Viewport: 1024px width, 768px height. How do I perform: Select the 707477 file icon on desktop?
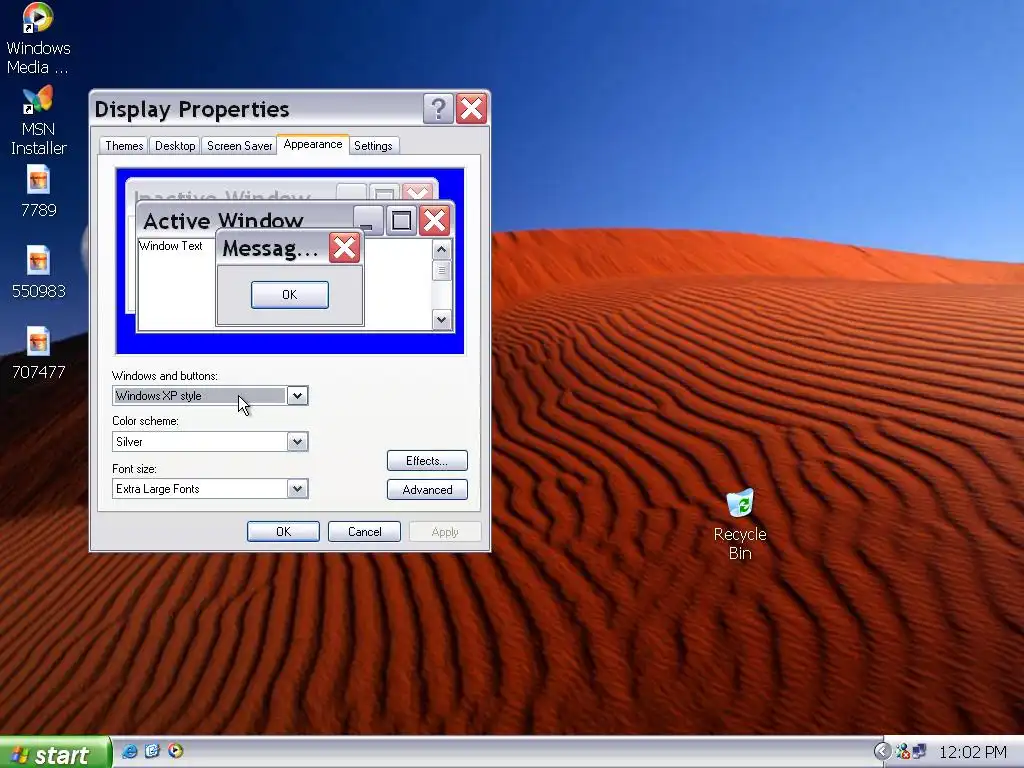(38, 353)
